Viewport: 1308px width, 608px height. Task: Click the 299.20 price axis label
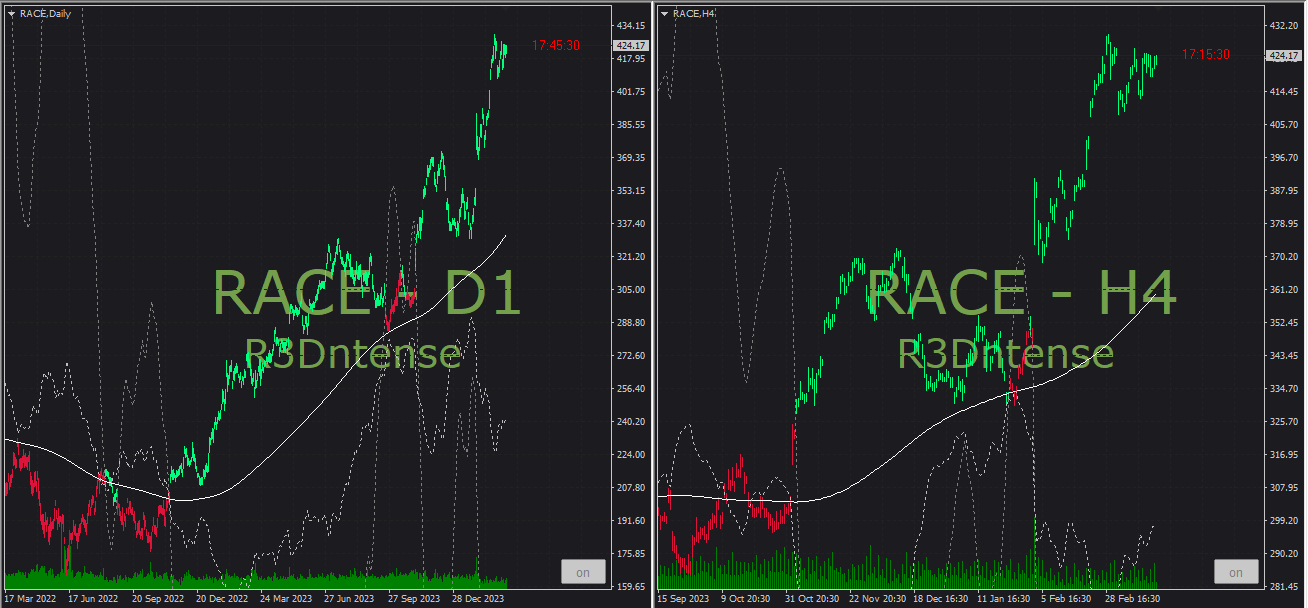[x=1283, y=520]
